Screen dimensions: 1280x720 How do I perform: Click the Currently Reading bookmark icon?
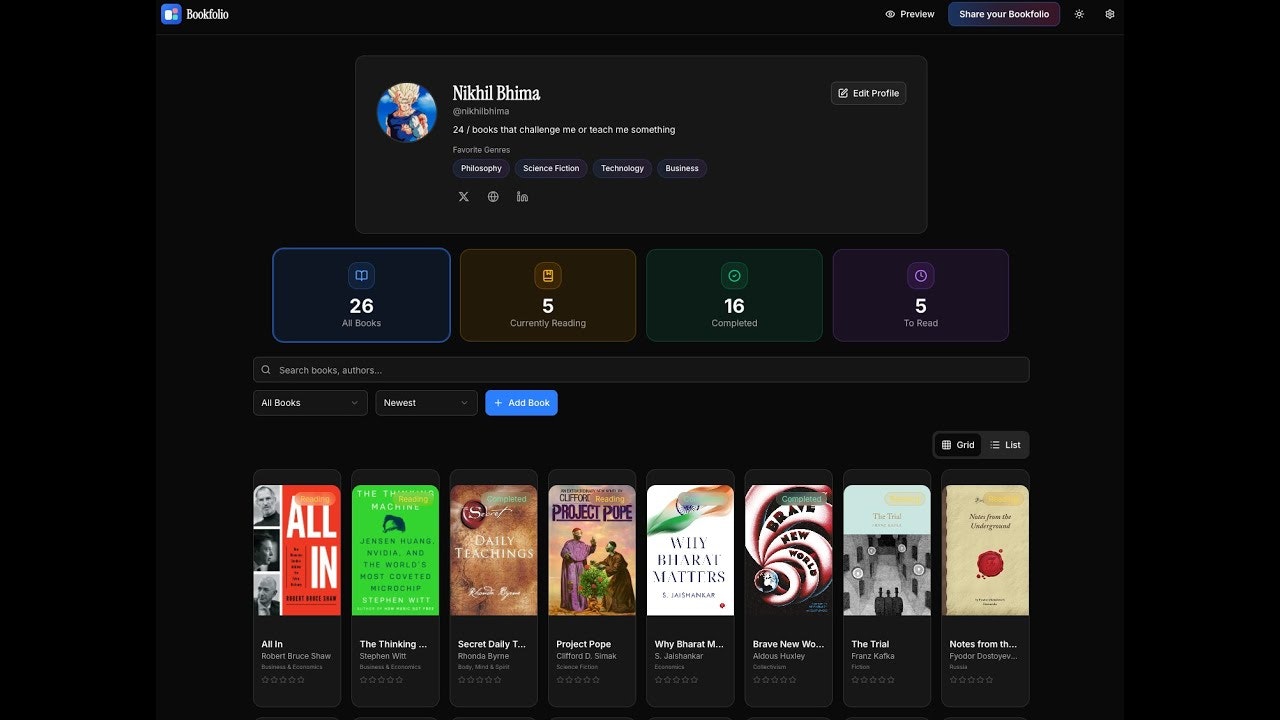click(x=547, y=275)
